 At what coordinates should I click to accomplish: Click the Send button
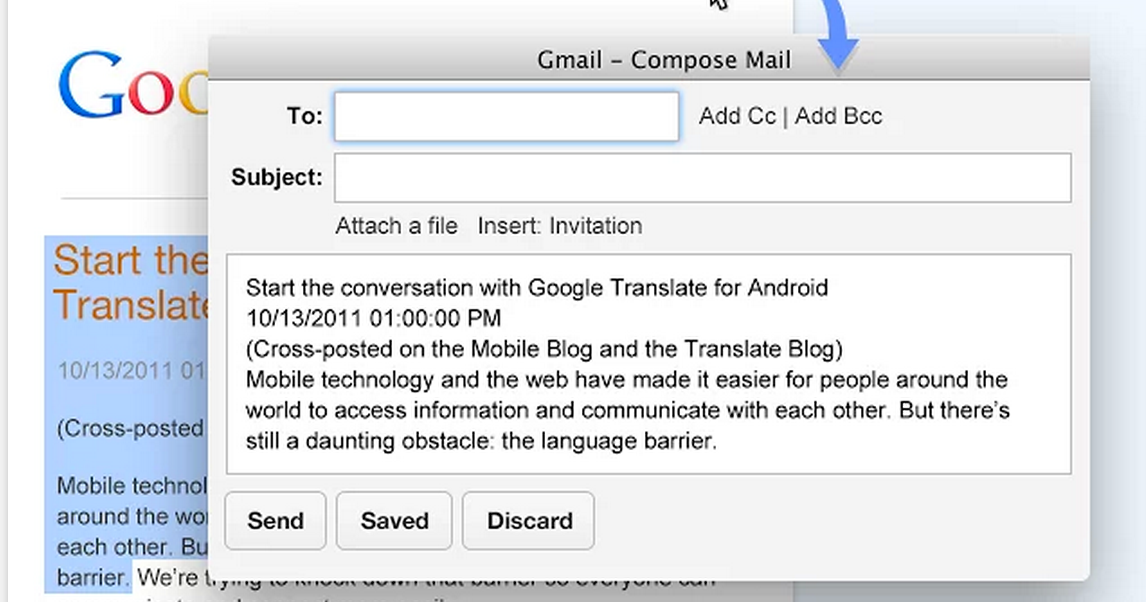click(275, 520)
